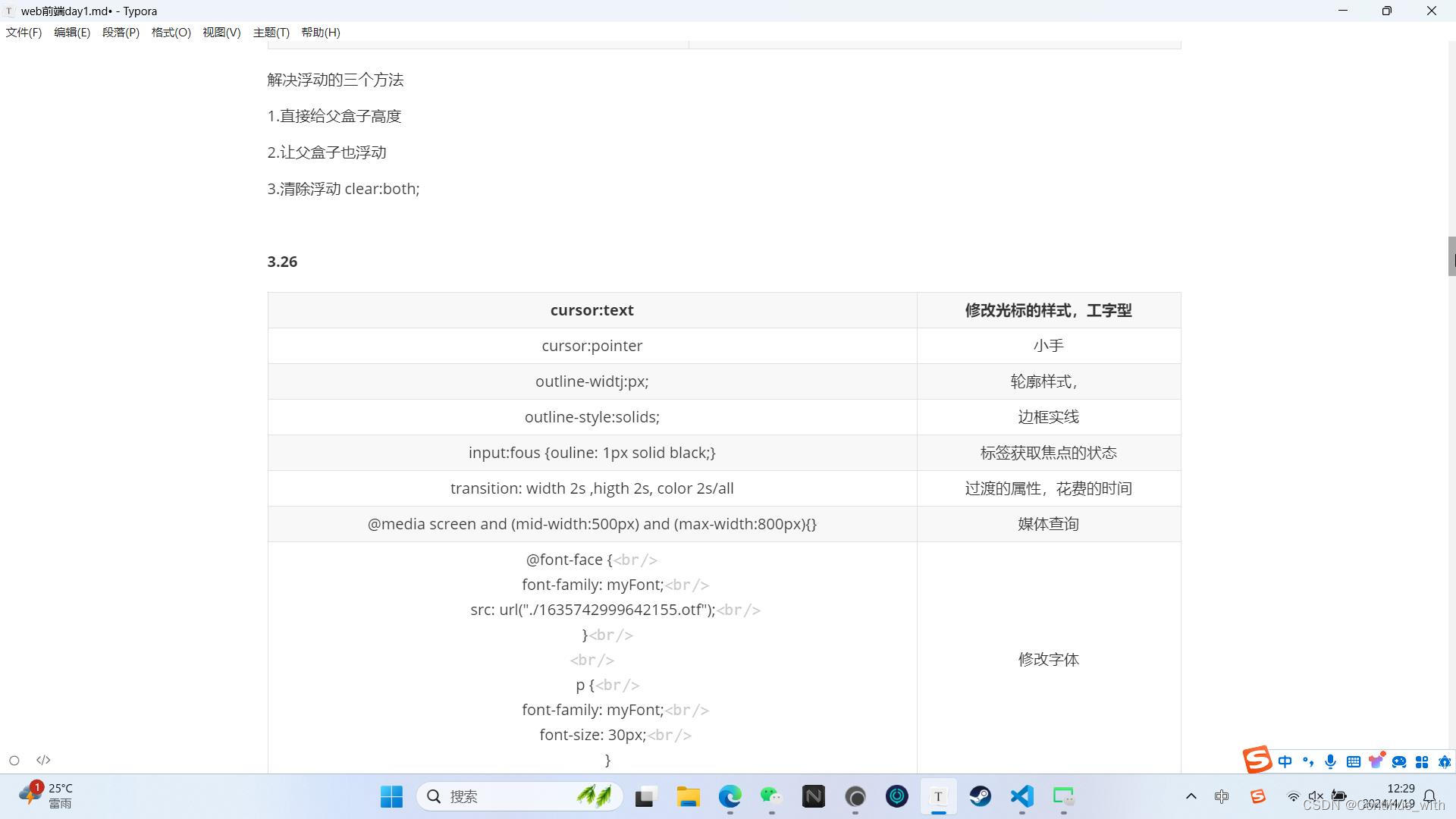Image resolution: width=1456 pixels, height=819 pixels.
Task: Toggle Sogou Chinese/English mode indicator
Action: (1285, 761)
